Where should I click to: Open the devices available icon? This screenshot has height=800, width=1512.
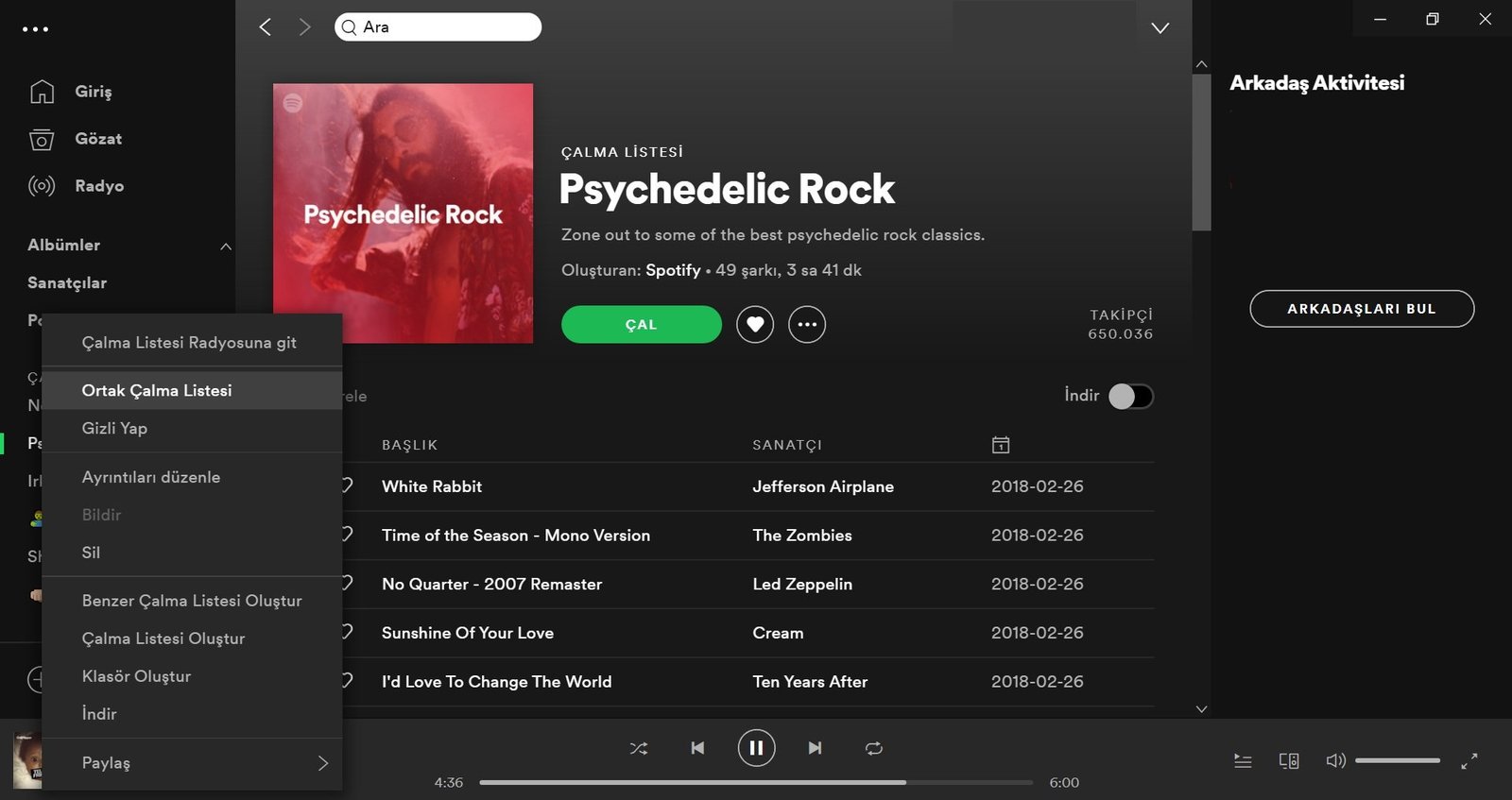click(x=1288, y=760)
